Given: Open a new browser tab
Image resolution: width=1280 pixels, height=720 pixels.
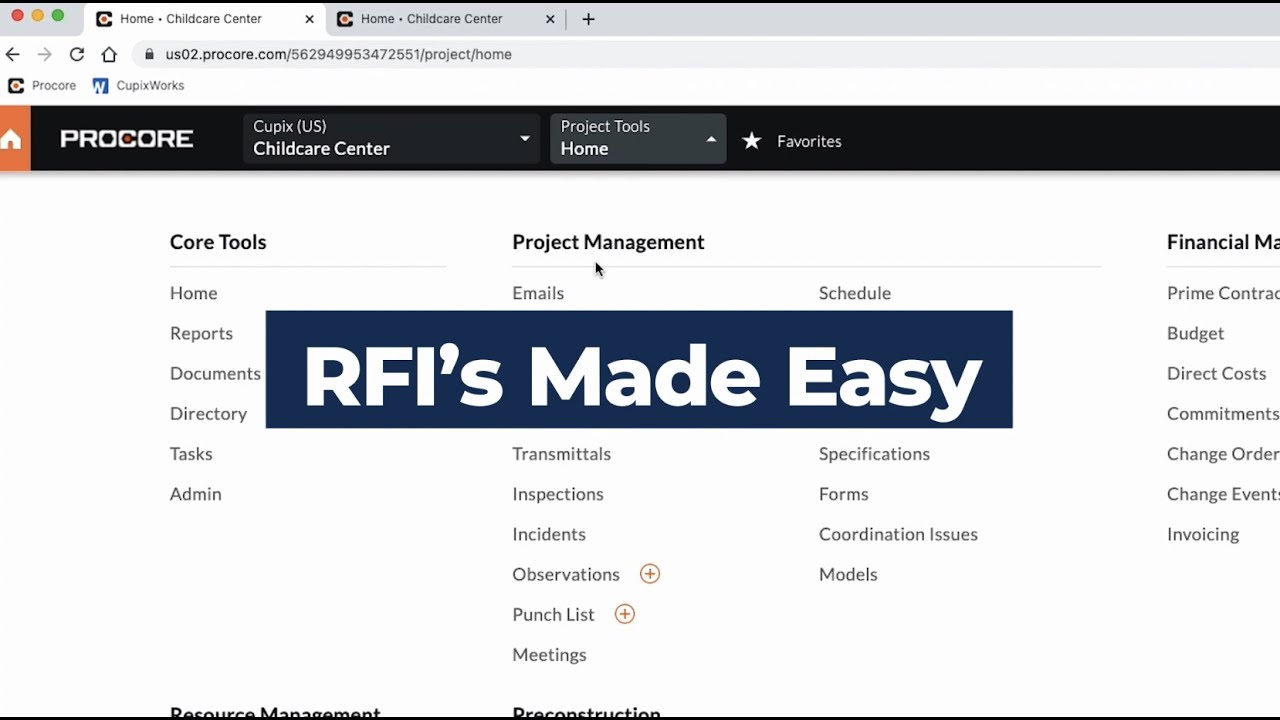Looking at the screenshot, I should 588,19.
